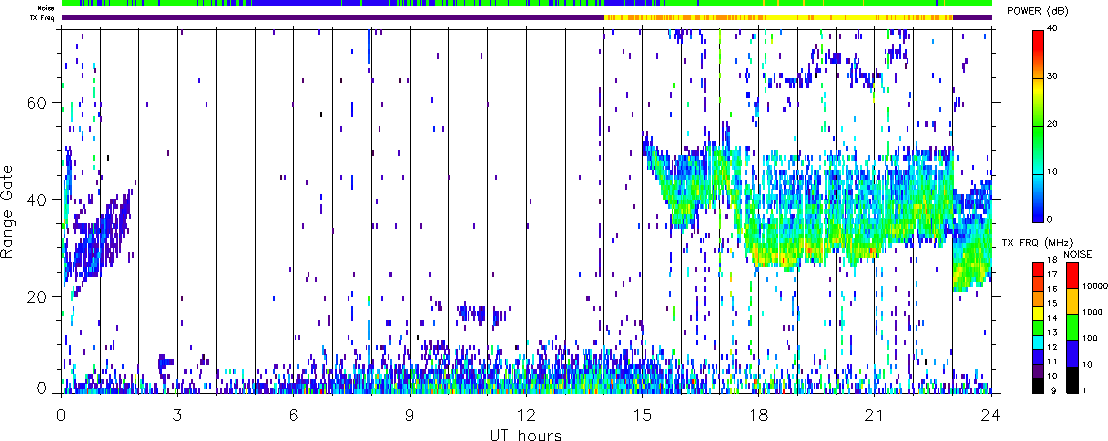Click the 100 label on NOISE scale
The width and height of the screenshot is (1108, 441).
(1088, 339)
